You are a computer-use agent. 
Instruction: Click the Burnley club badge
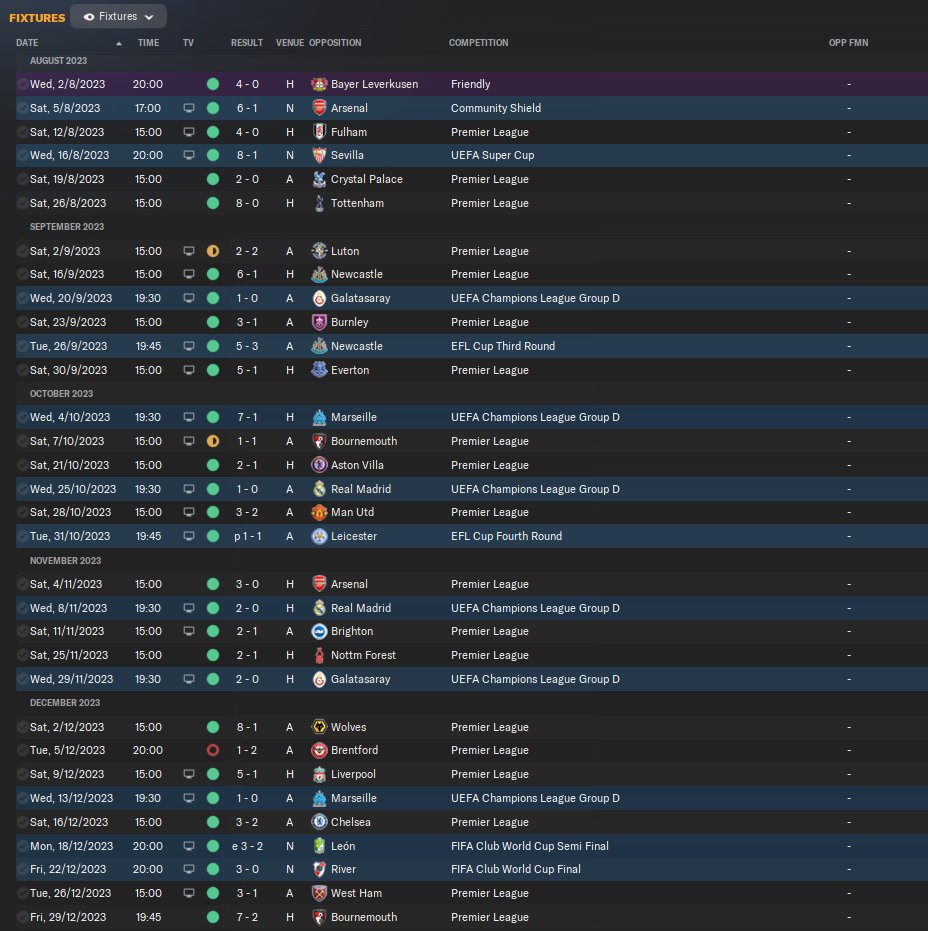point(319,322)
